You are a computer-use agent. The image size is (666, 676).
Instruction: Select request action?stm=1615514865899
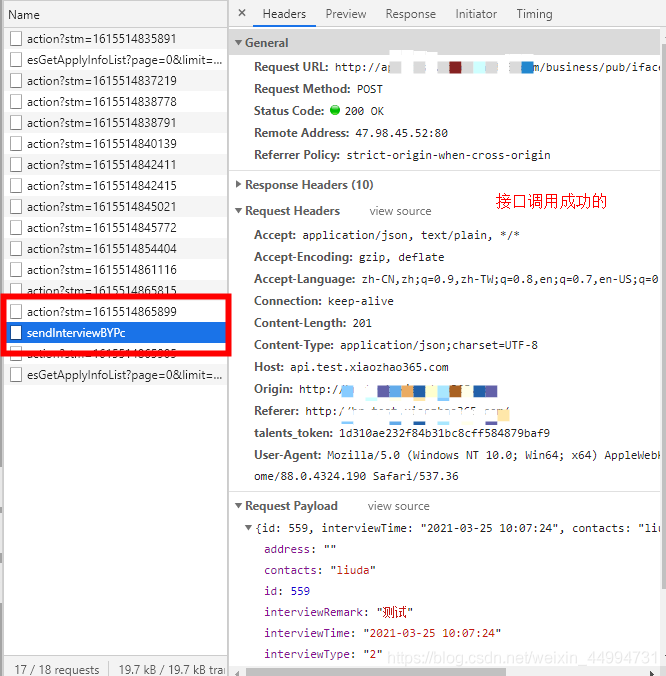[116, 312]
